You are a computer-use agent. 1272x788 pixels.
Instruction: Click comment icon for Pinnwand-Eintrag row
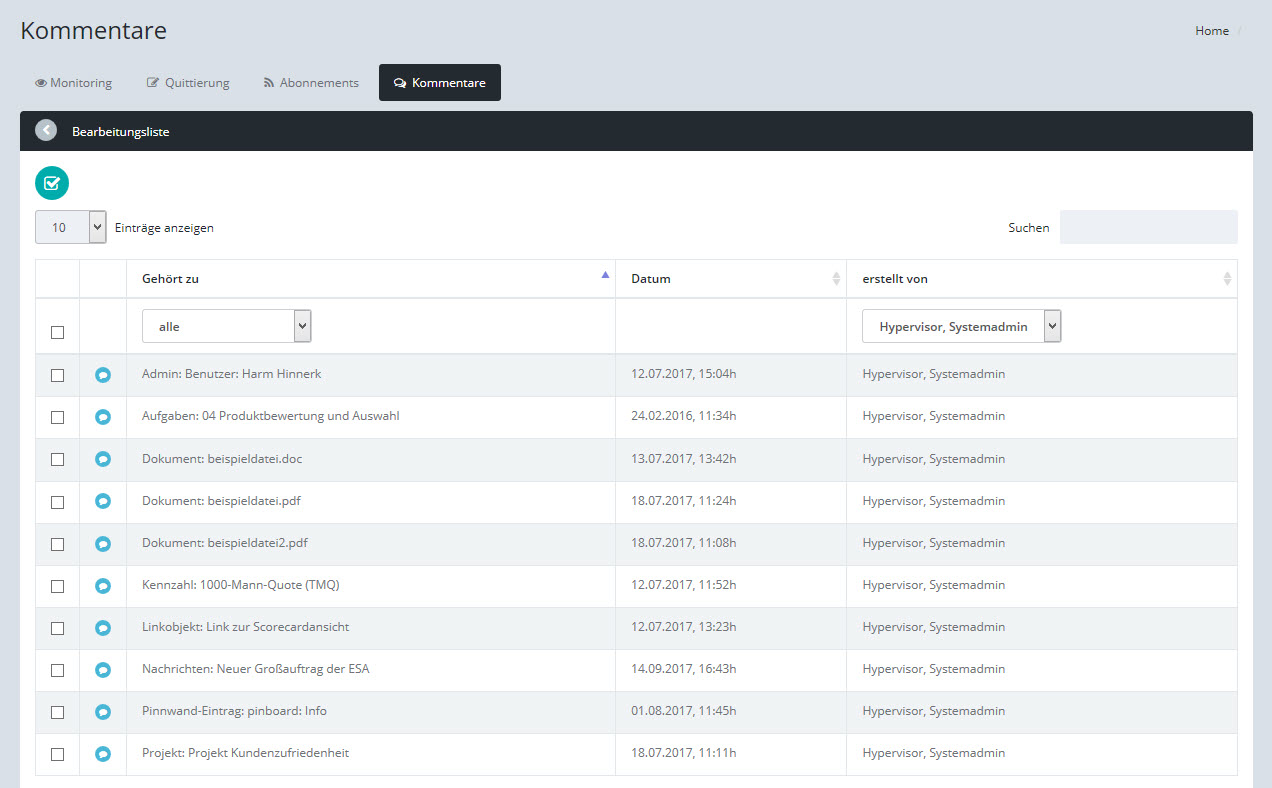103,712
